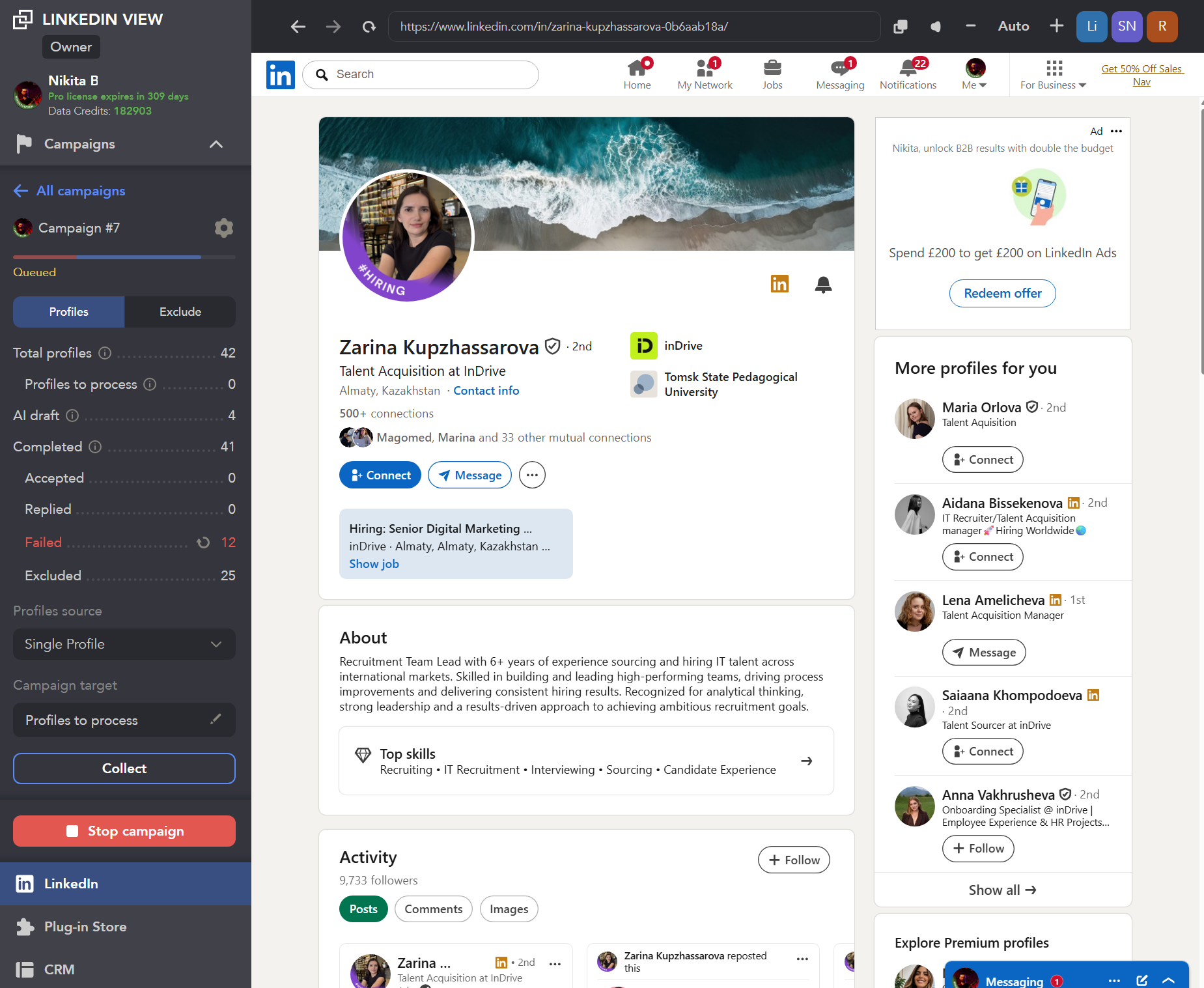The height and width of the screenshot is (988, 1204).
Task: Open Campaign #7 settings gear
Action: [223, 228]
